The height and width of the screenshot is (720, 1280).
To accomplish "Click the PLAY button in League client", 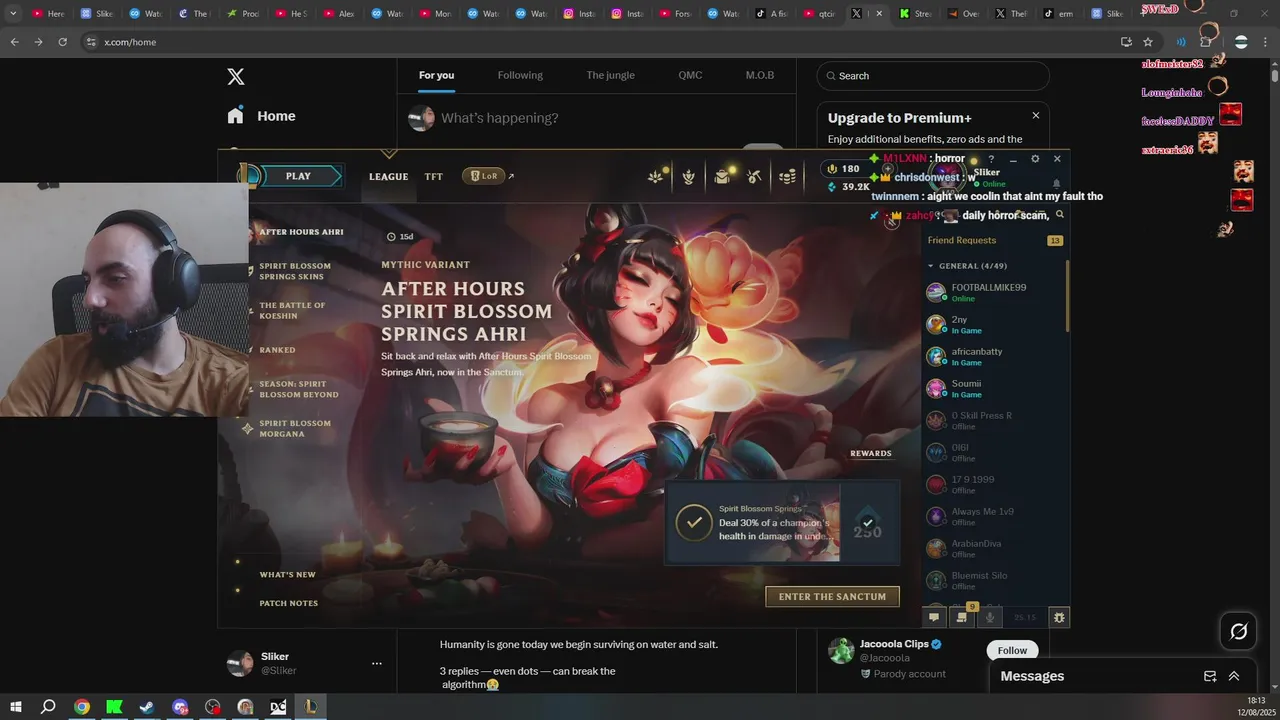I will (298, 176).
